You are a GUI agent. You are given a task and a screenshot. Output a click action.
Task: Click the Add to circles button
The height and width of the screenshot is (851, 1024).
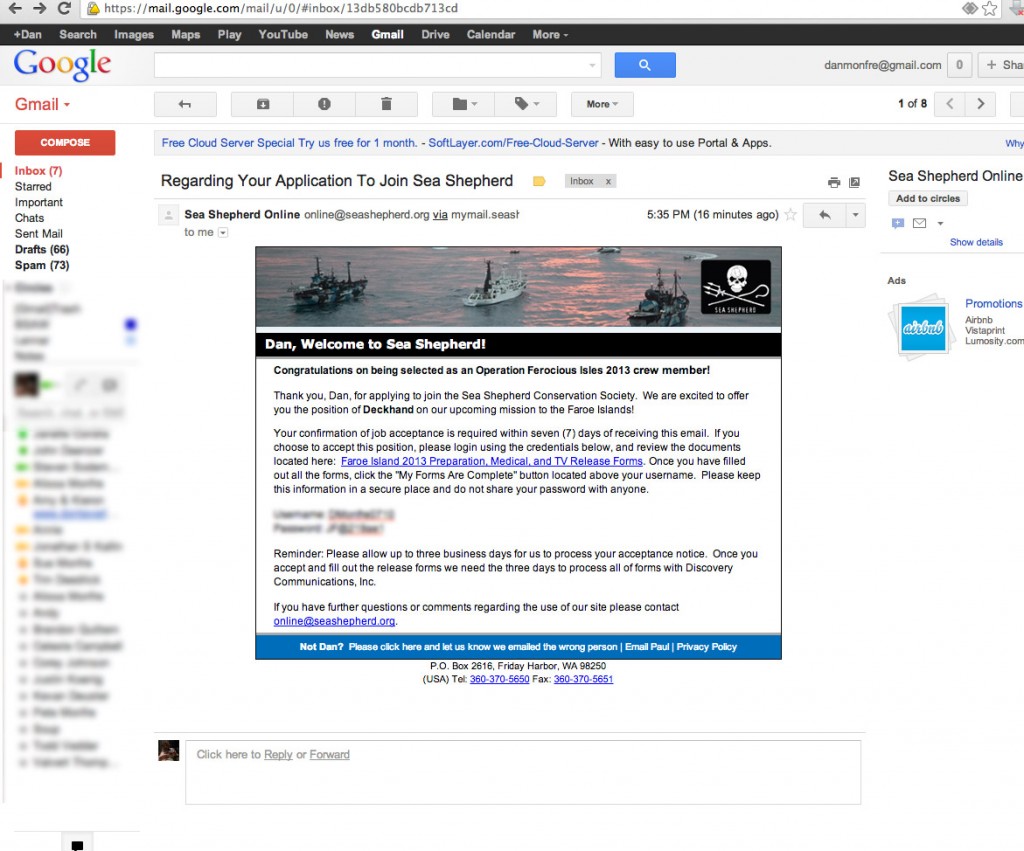tap(927, 199)
